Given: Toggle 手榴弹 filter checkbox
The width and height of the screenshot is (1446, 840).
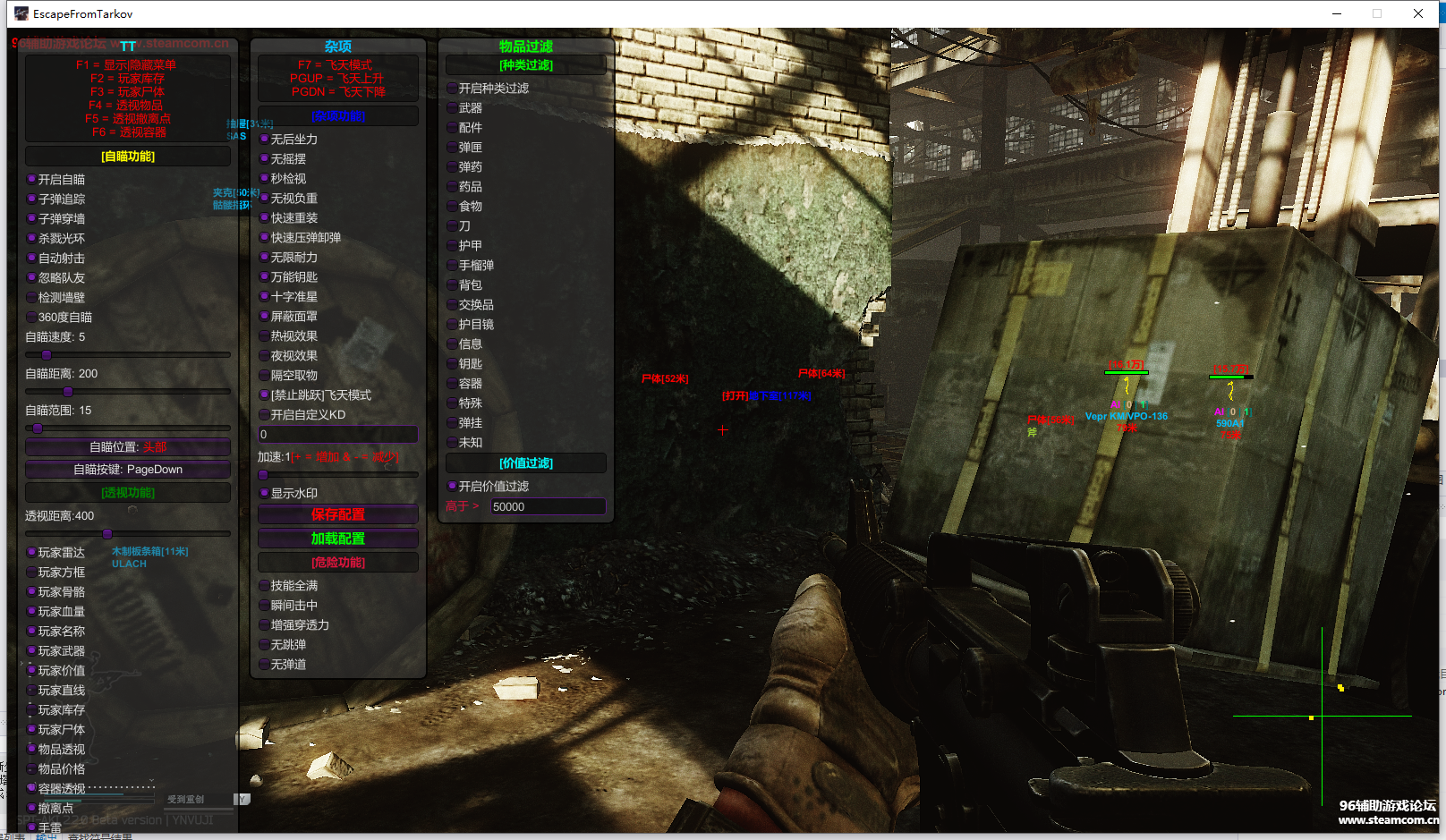Looking at the screenshot, I should [453, 265].
